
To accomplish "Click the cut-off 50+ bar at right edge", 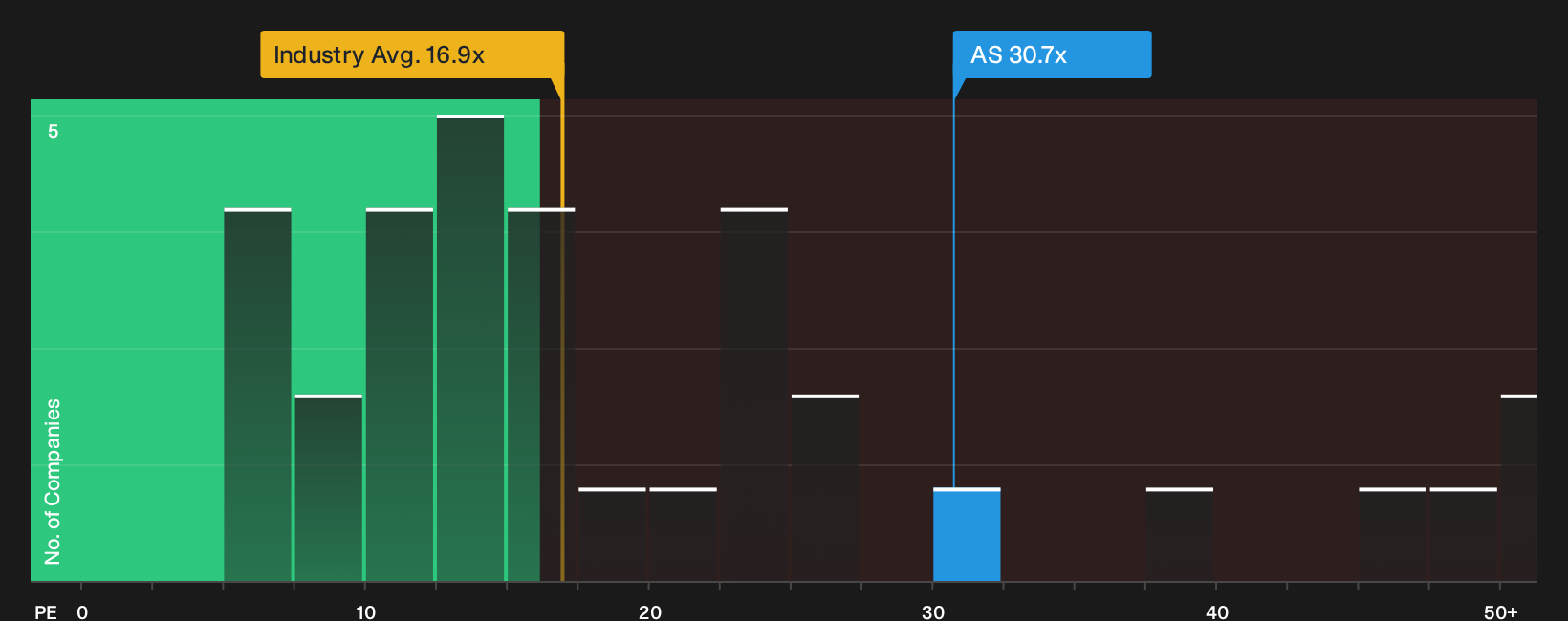I will 1519,488.
